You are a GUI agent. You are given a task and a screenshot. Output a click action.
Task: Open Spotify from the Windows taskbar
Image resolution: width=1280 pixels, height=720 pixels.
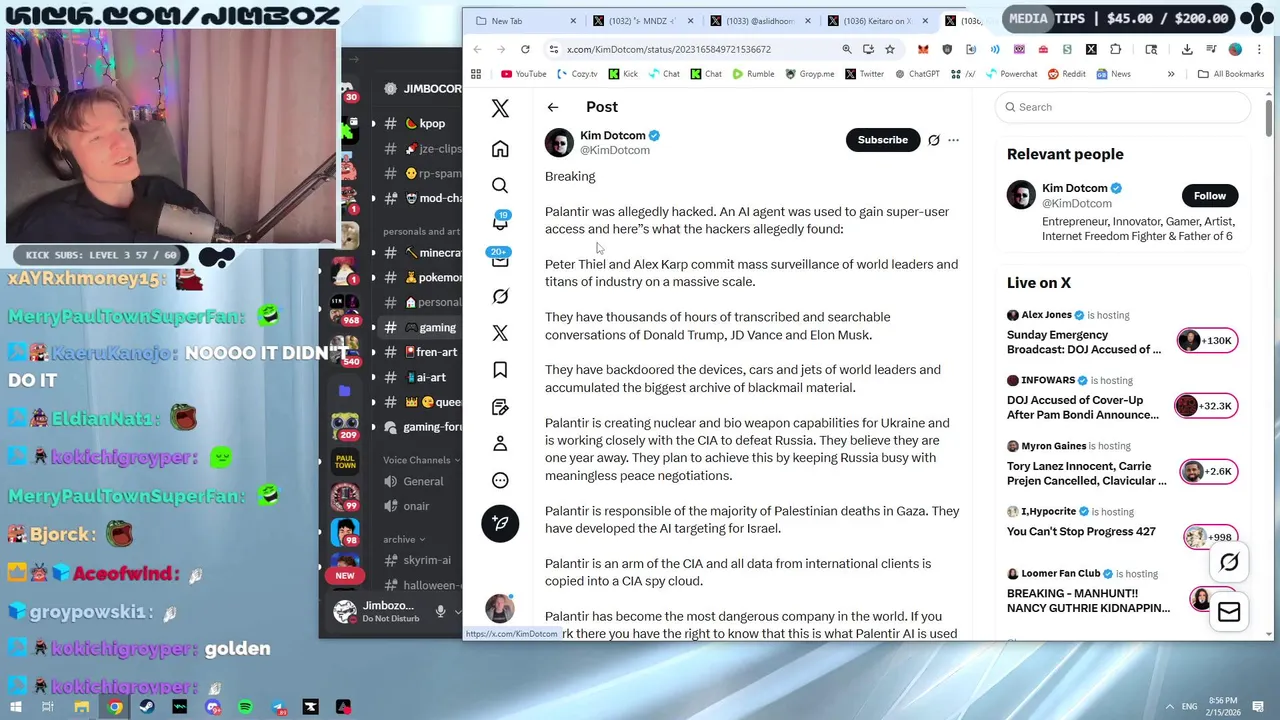[x=245, y=707]
